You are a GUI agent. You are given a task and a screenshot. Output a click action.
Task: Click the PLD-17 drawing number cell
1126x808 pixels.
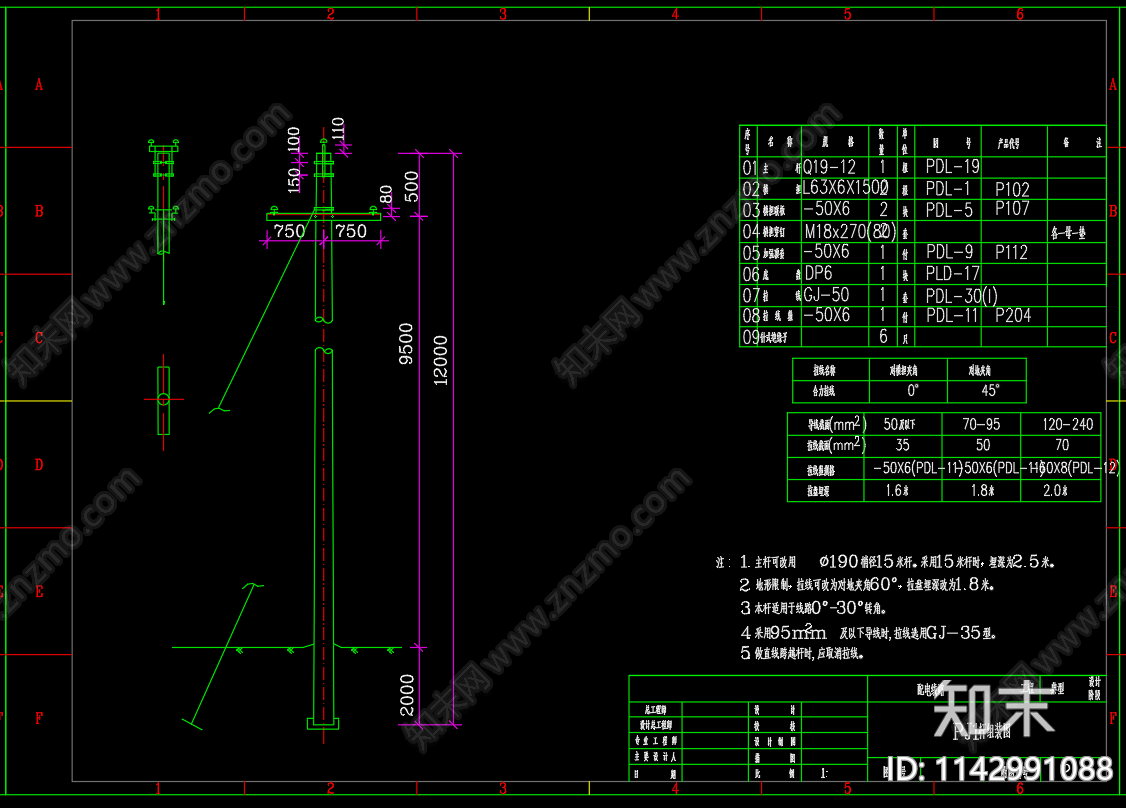952,274
